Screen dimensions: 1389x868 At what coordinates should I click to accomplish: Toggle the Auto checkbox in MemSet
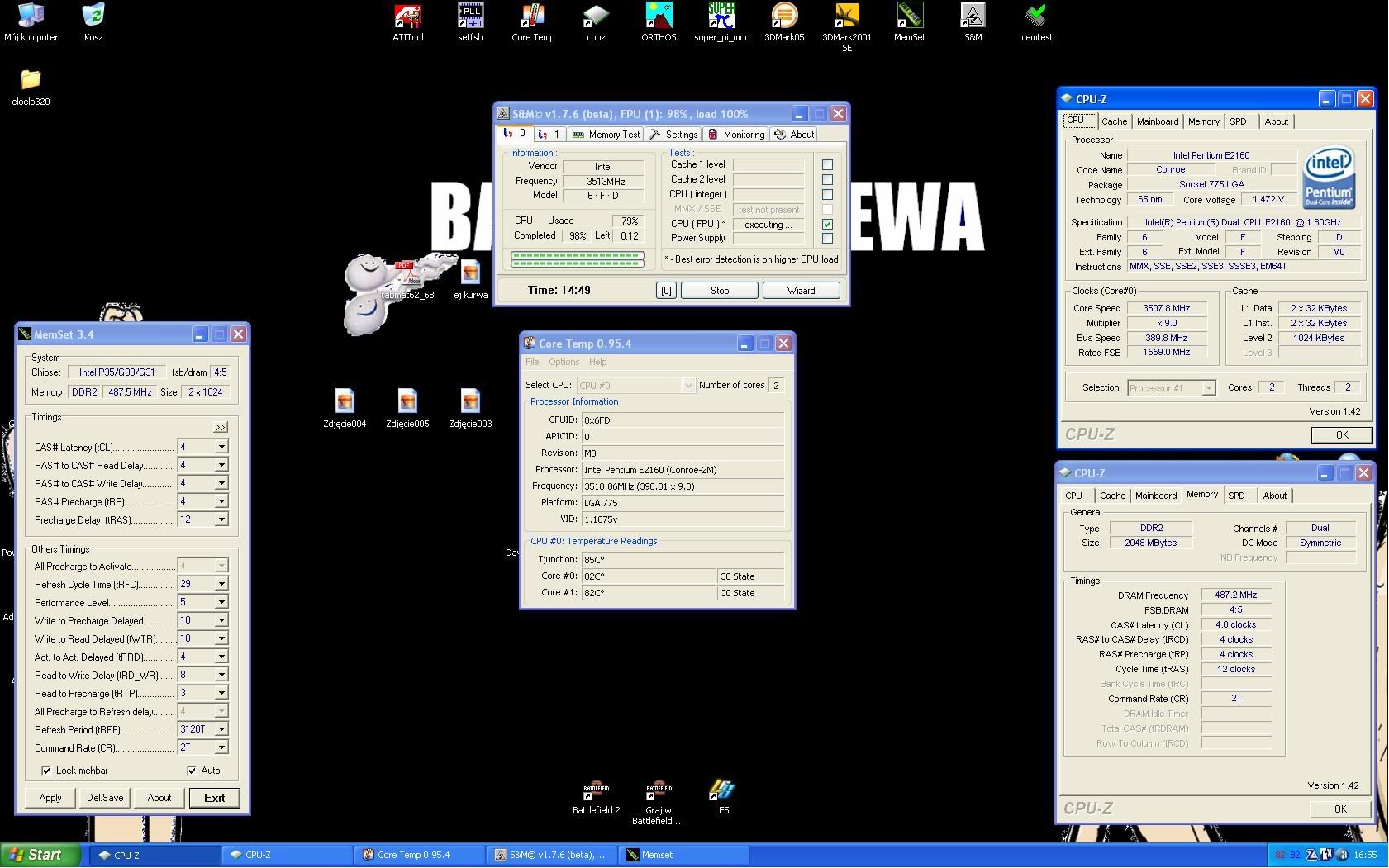(192, 771)
